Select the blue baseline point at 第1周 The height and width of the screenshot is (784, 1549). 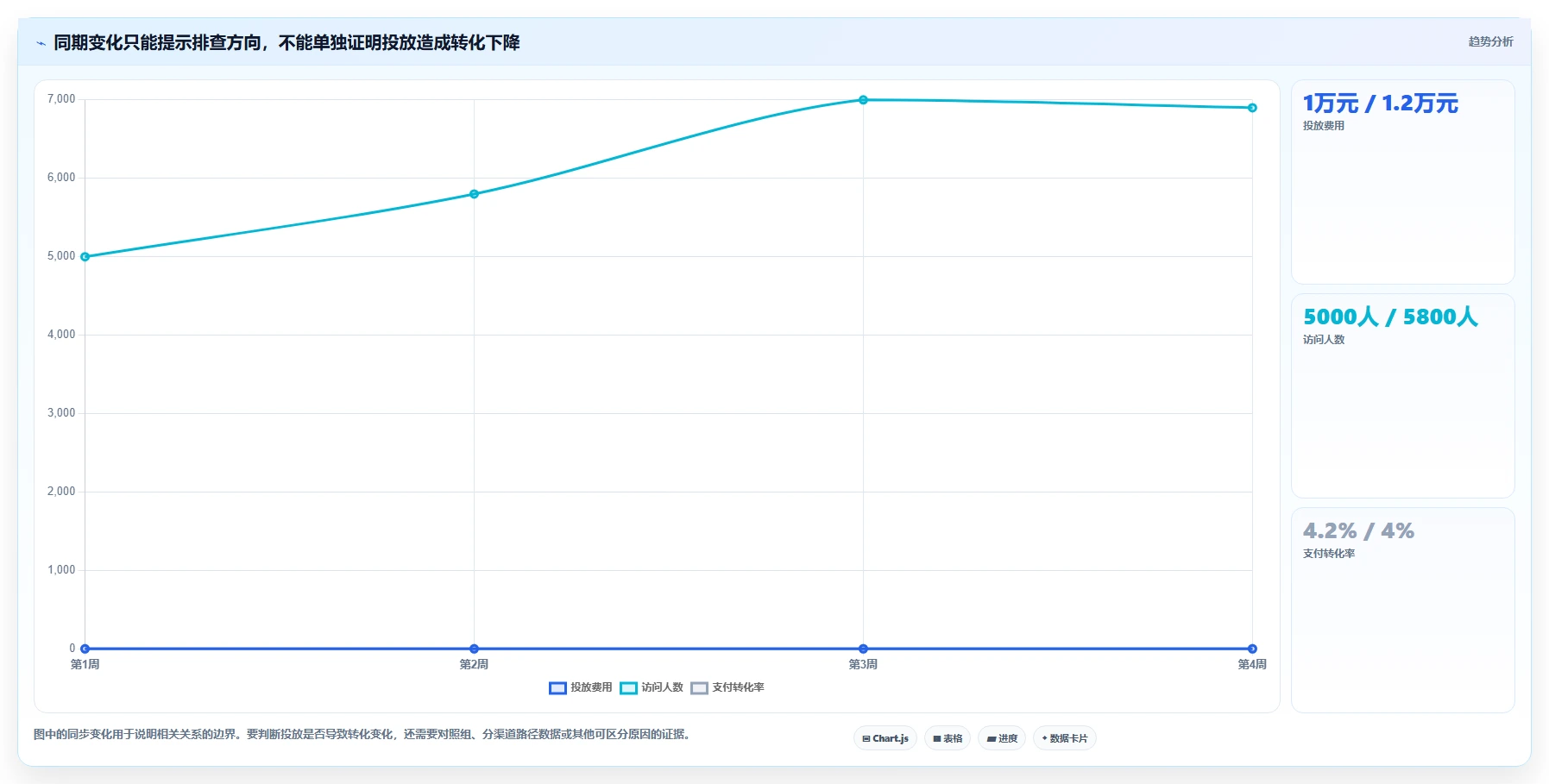[x=85, y=649]
